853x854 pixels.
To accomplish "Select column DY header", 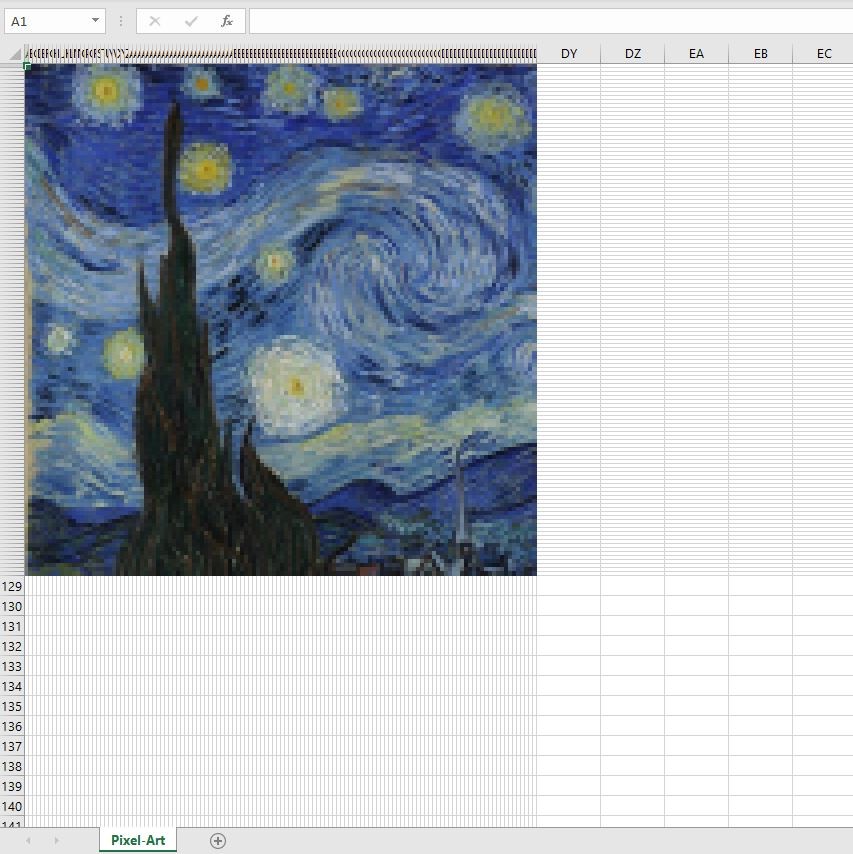I will pyautogui.click(x=569, y=54).
